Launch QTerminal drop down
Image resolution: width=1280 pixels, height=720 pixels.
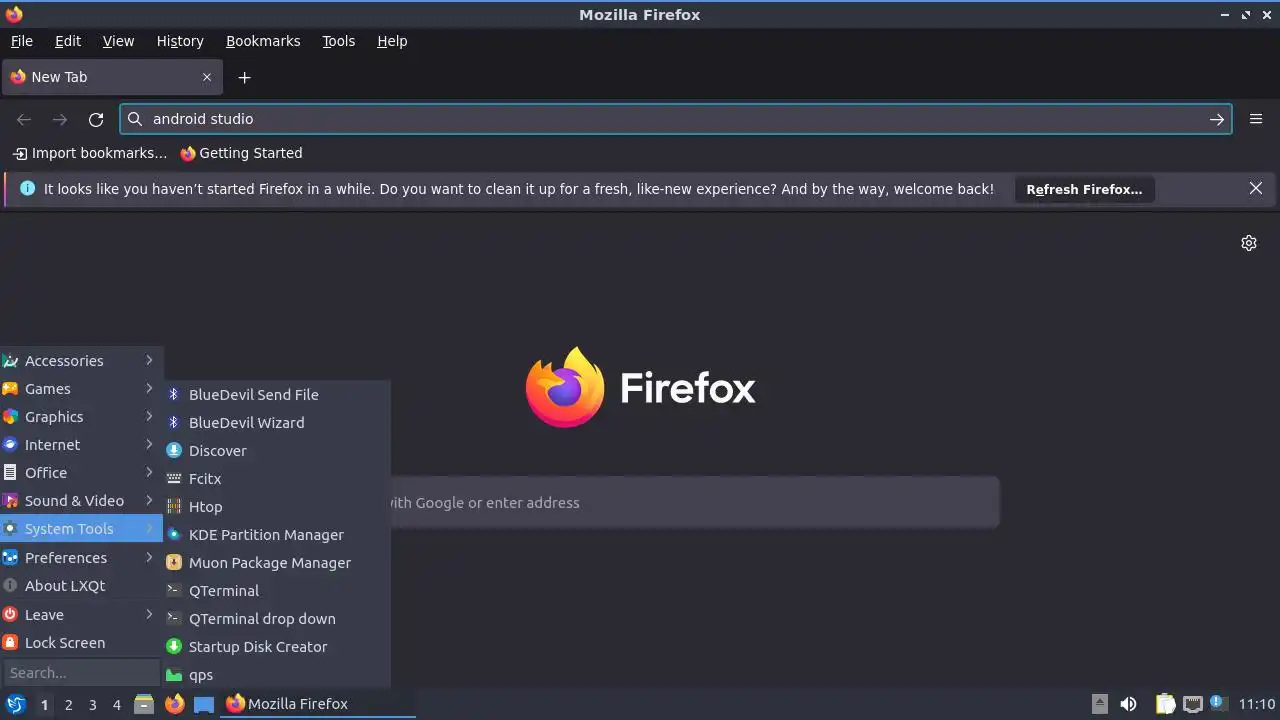point(277,619)
